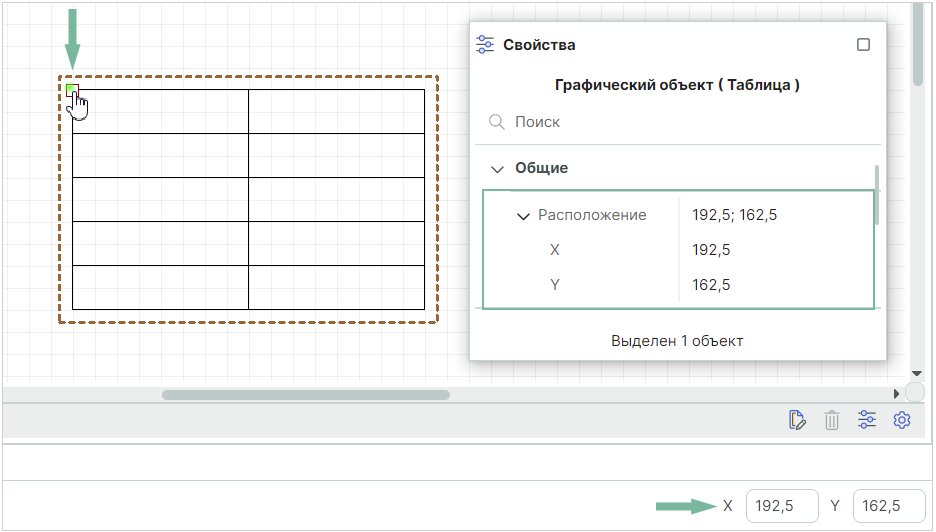The image size is (936, 532).
Task: Click the trash delete icon
Action: point(832,420)
